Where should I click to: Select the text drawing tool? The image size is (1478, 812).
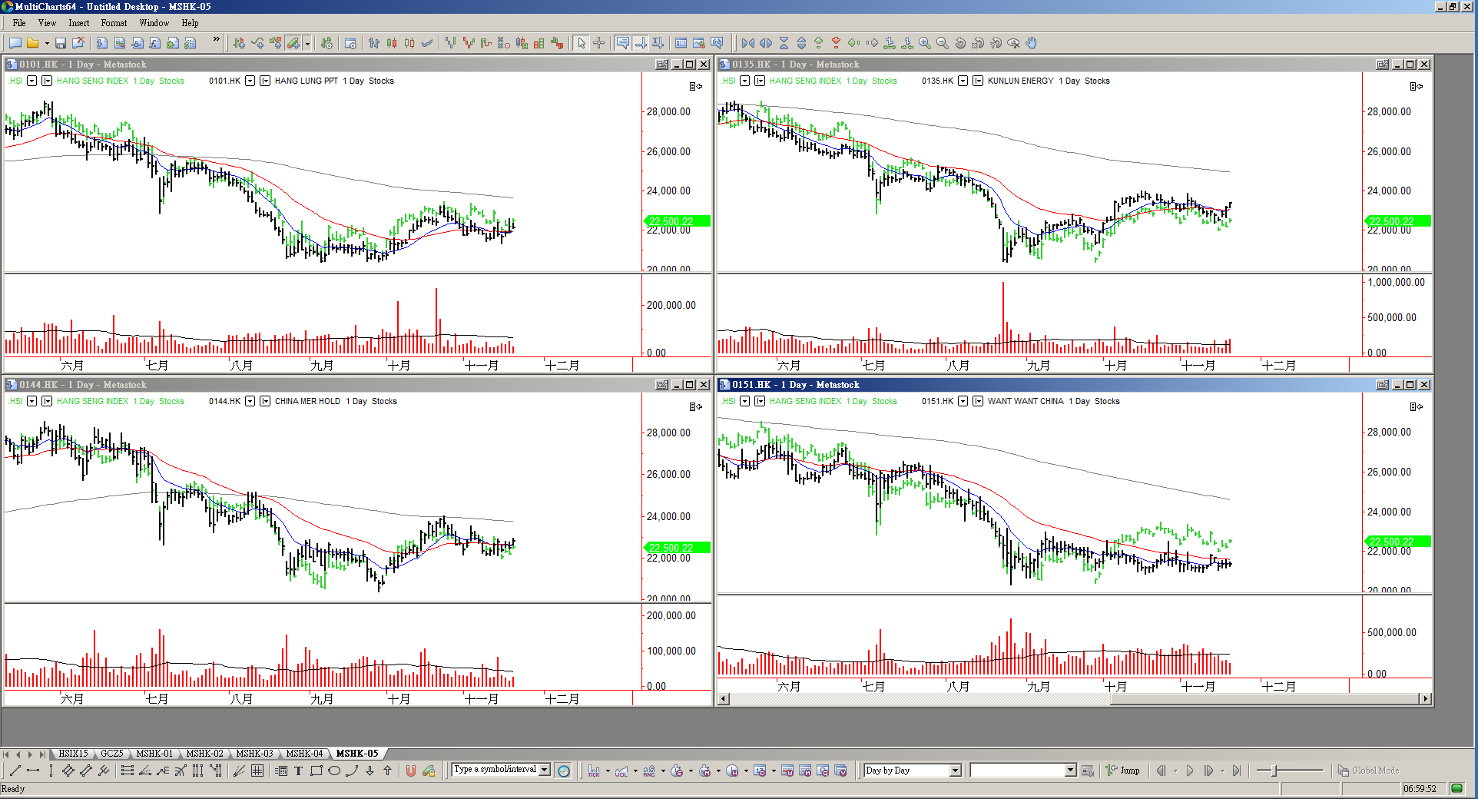299,771
